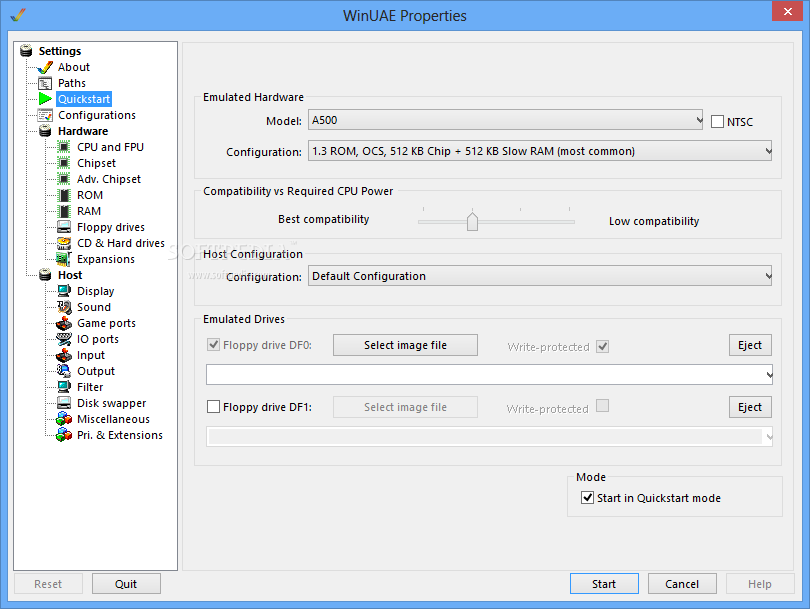Click the Display monitor icon
Screen dimensions: 810x609
pos(64,291)
